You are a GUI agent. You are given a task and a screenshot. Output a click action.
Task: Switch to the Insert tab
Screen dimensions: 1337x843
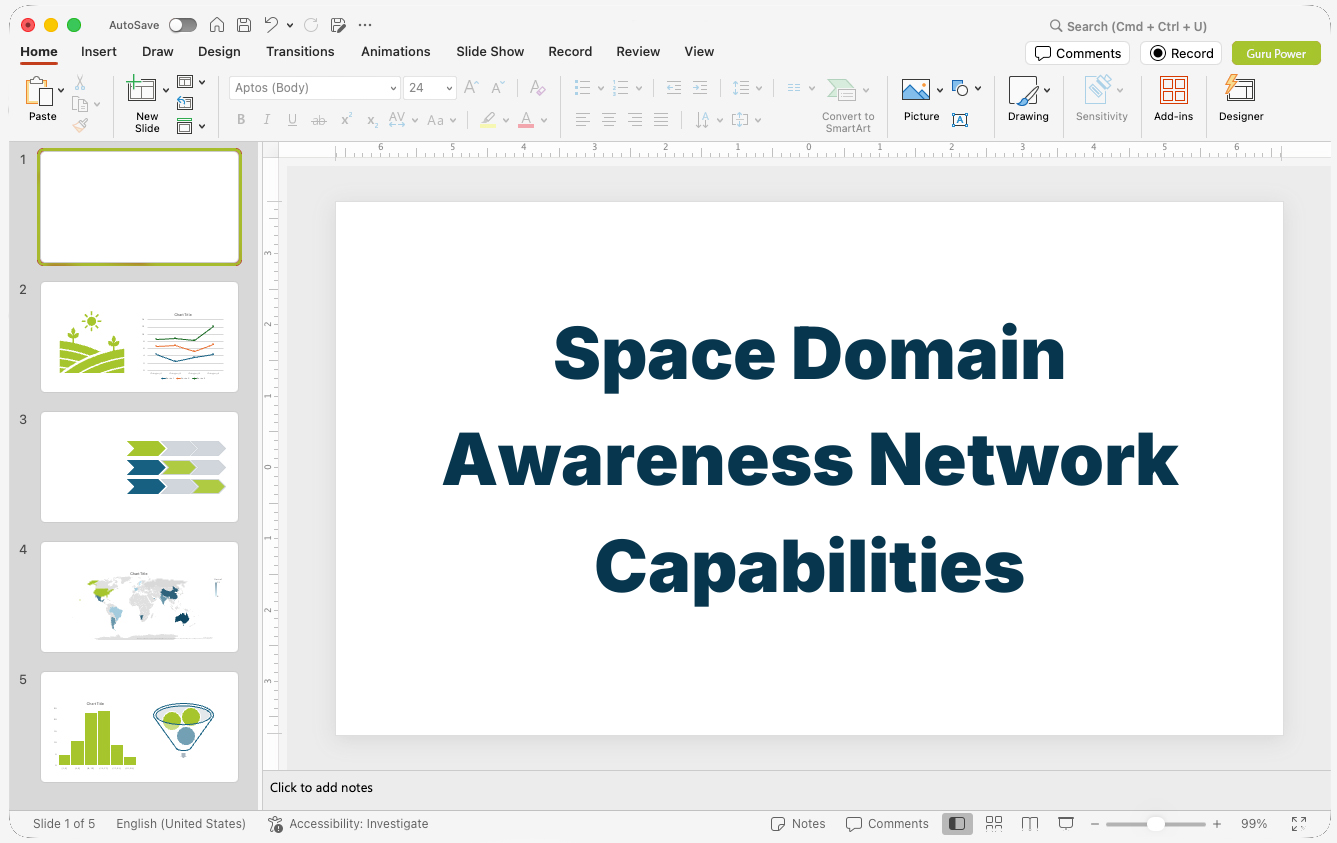coord(99,52)
